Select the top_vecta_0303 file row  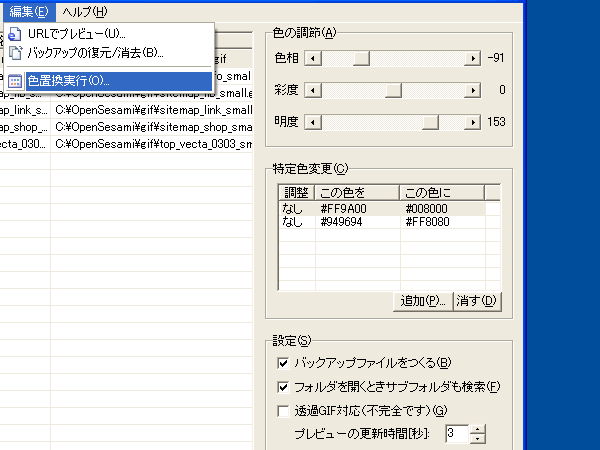(126, 144)
